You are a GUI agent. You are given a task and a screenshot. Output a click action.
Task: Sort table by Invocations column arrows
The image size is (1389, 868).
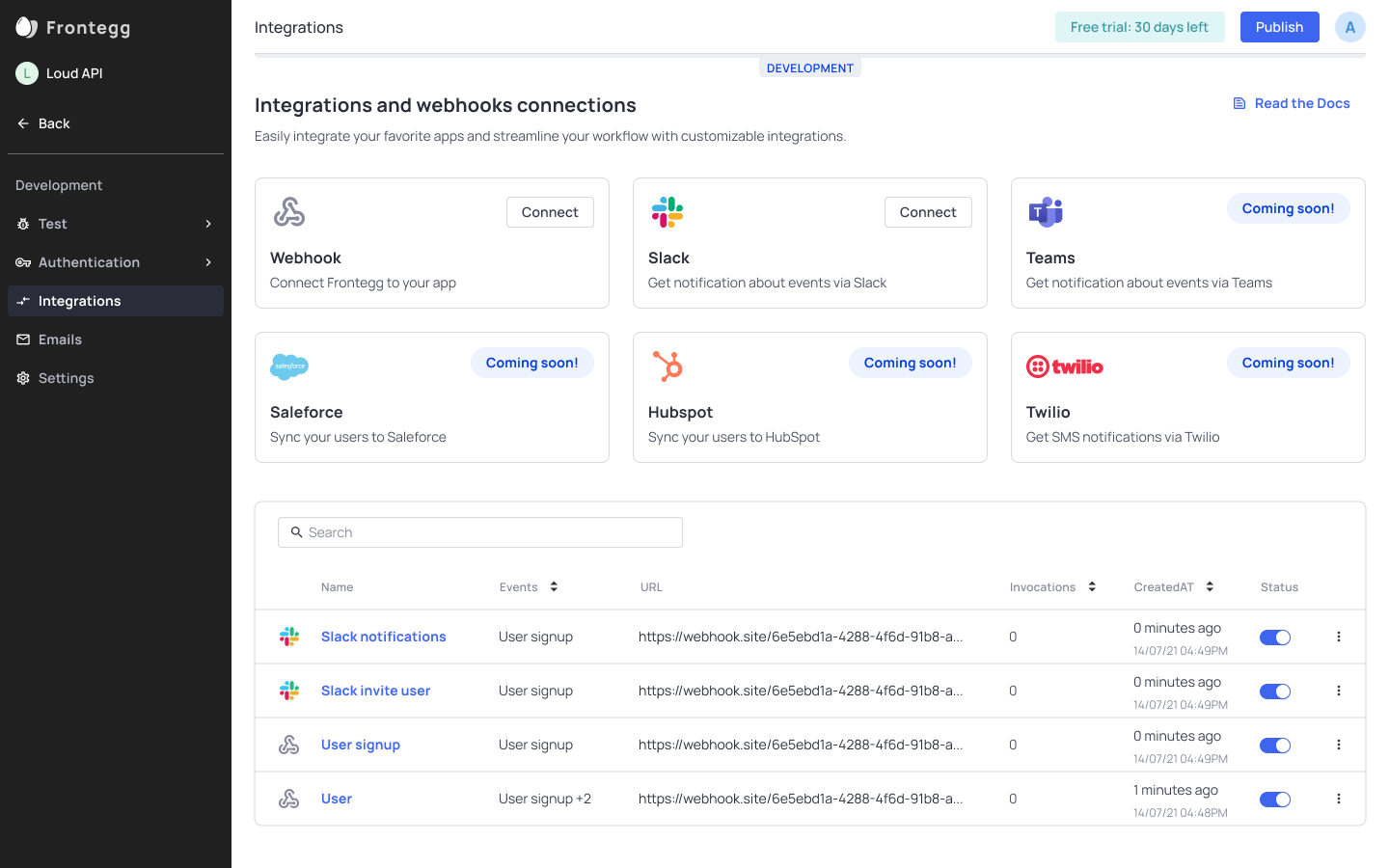(x=1092, y=586)
